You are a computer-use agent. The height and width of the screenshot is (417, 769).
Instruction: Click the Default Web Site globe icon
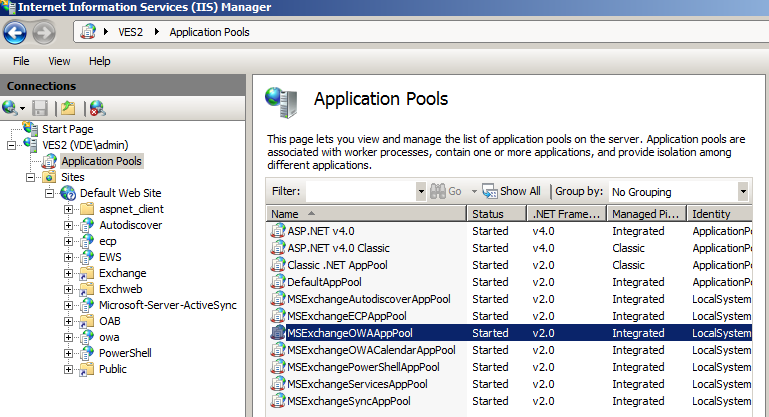(68, 193)
